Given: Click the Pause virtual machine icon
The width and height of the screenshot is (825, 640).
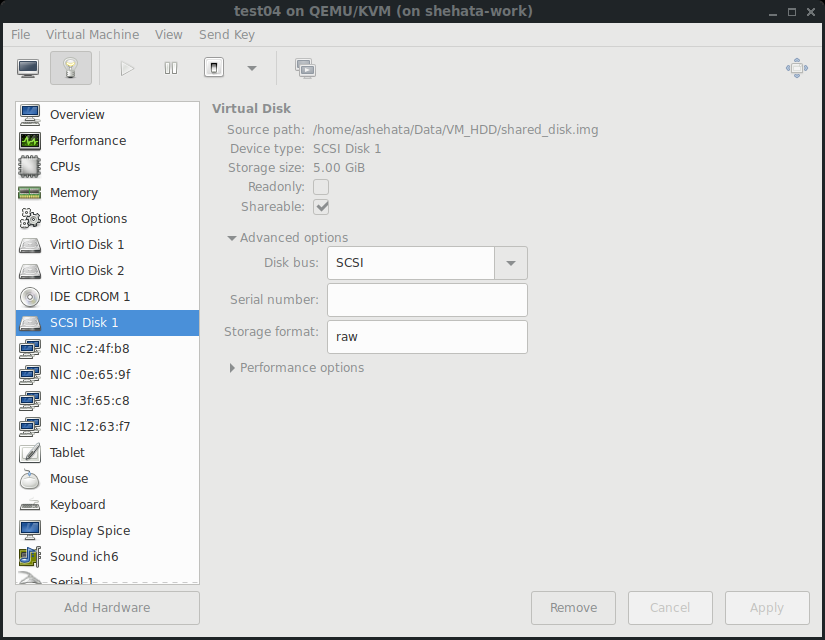Looking at the screenshot, I should point(171,68).
